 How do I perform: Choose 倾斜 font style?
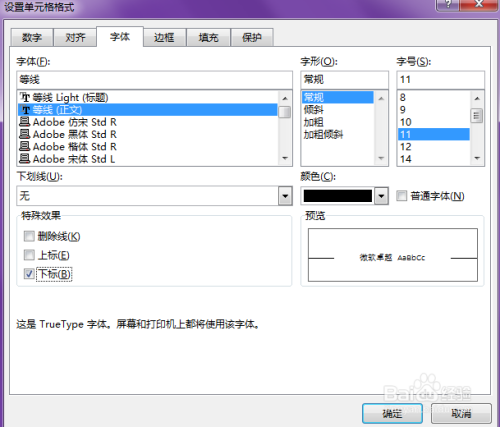[x=337, y=110]
